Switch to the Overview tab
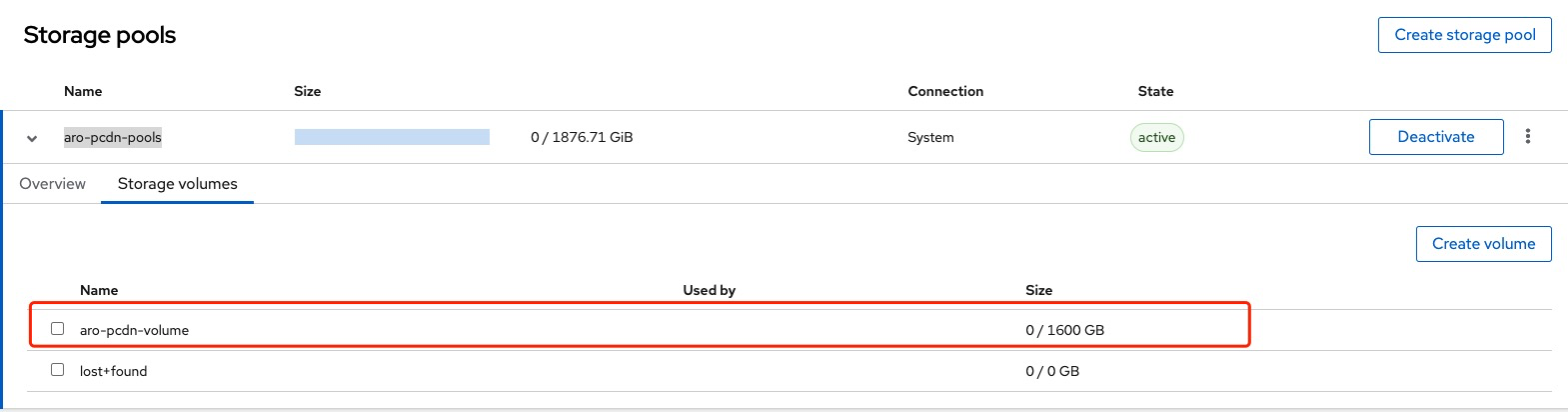 [53, 184]
